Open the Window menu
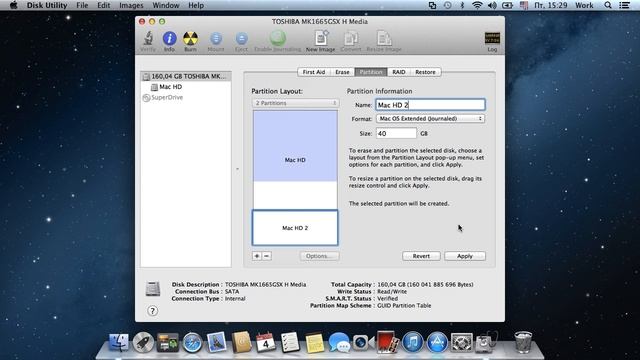This screenshot has height=360, width=640. (166, 5)
